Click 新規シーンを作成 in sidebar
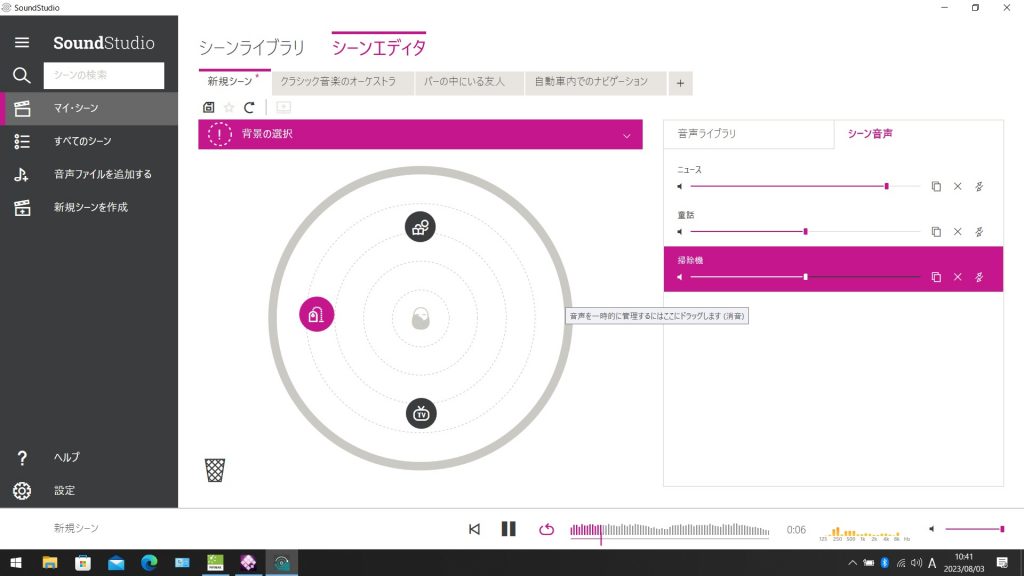This screenshot has width=1024, height=576. pyautogui.click(x=90, y=207)
